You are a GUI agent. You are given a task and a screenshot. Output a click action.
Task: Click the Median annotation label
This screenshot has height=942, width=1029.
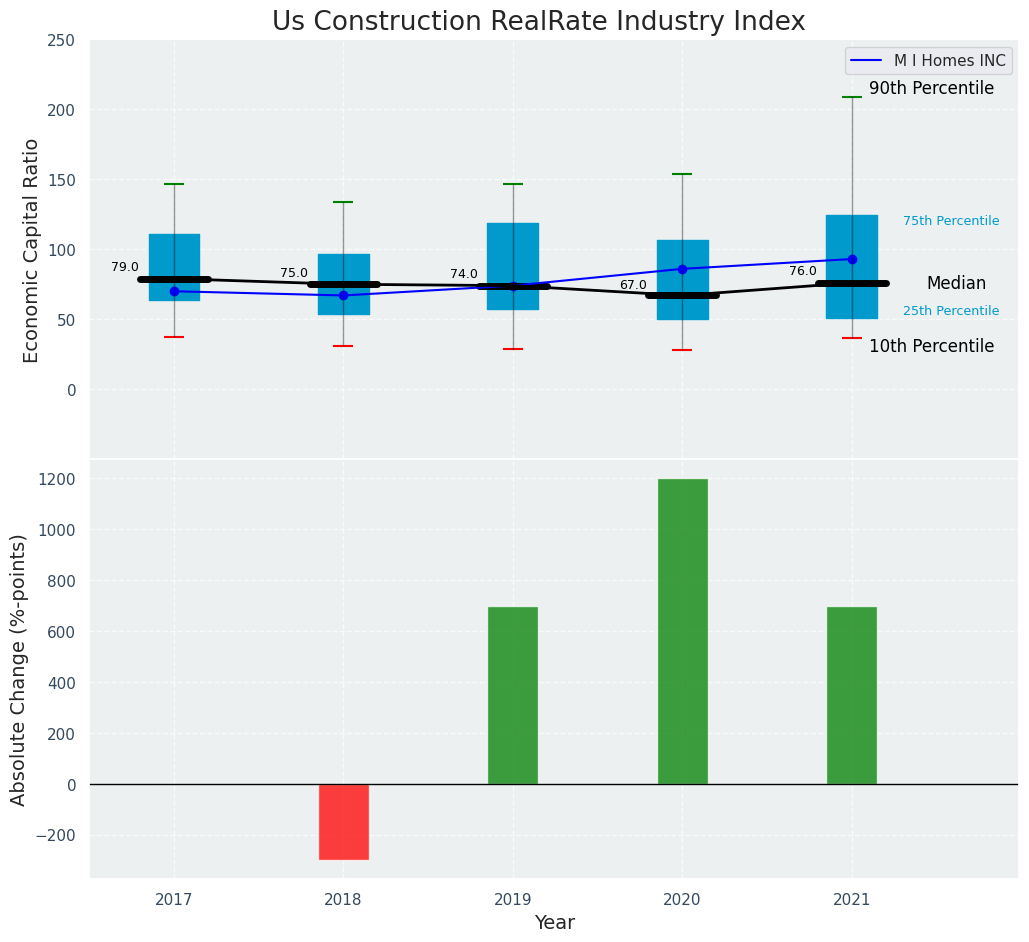tap(955, 284)
